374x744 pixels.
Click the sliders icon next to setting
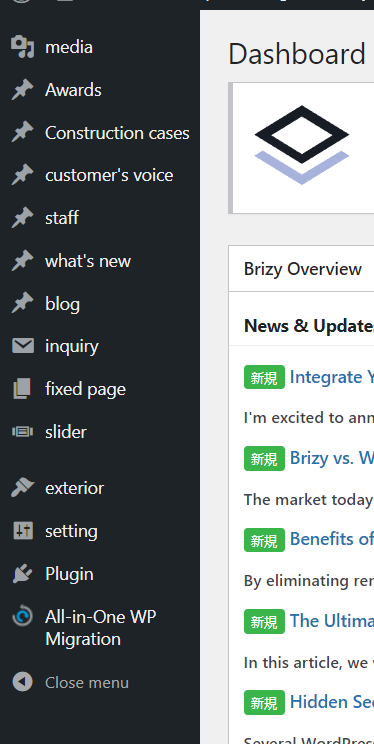(23, 531)
